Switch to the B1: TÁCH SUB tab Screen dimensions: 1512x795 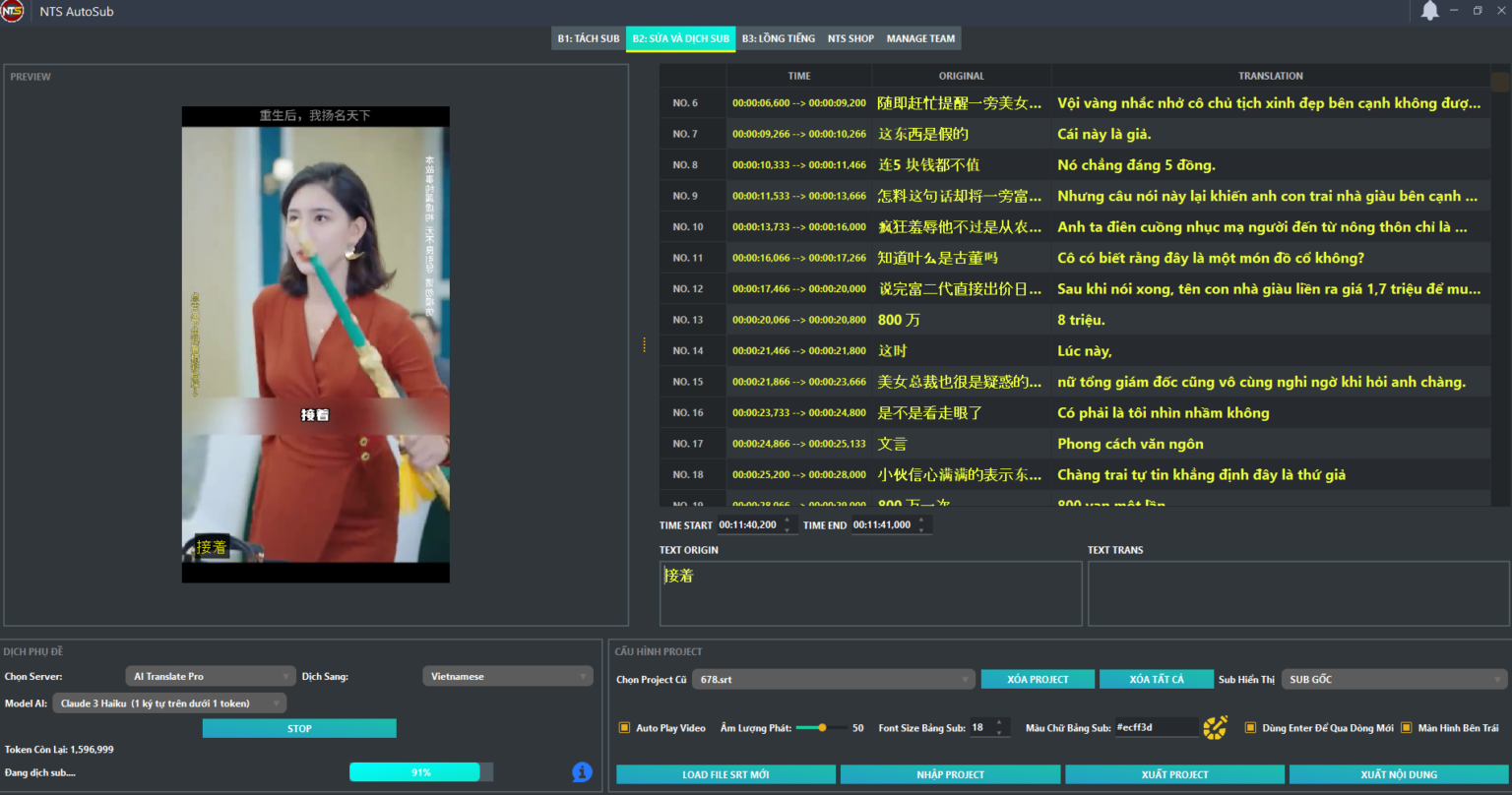coord(589,38)
